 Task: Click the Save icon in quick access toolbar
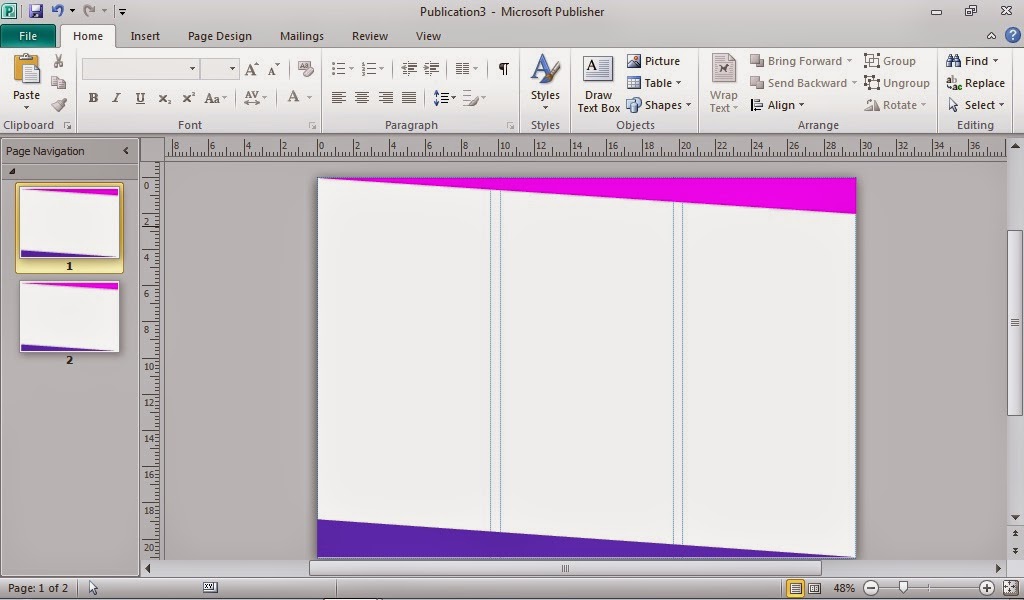(35, 10)
